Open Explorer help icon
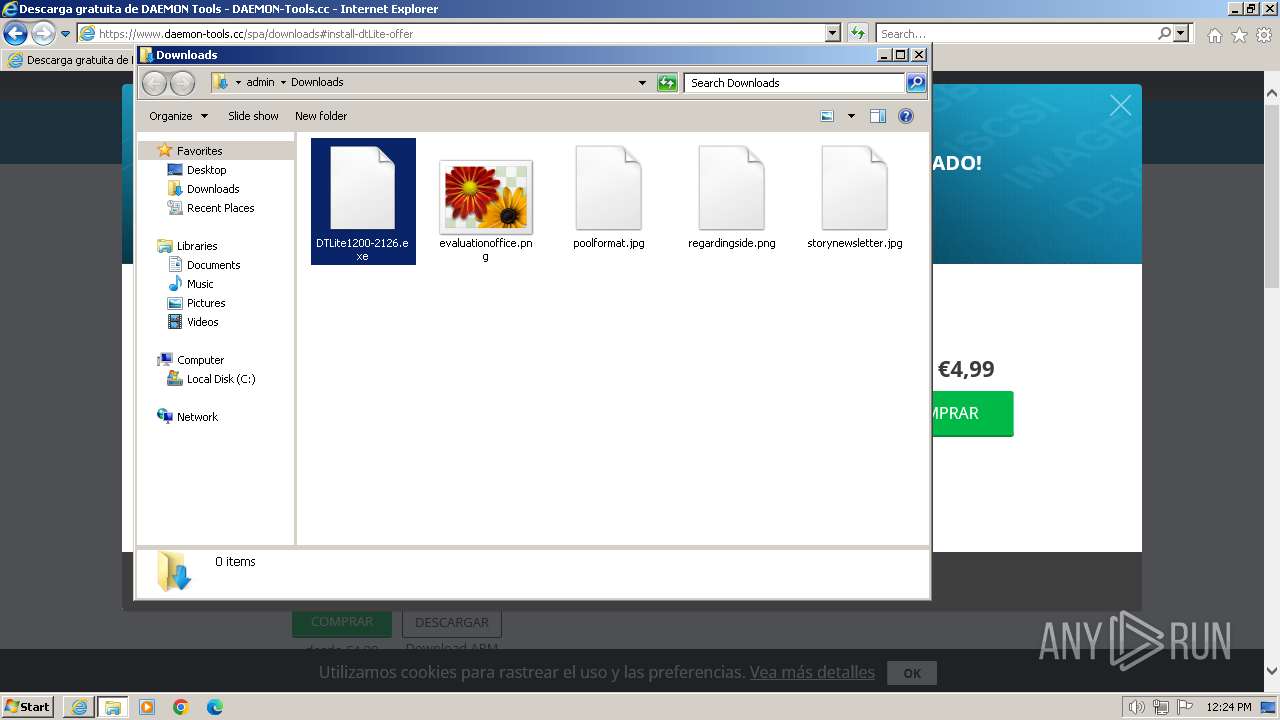This screenshot has height=720, width=1280. [x=906, y=116]
